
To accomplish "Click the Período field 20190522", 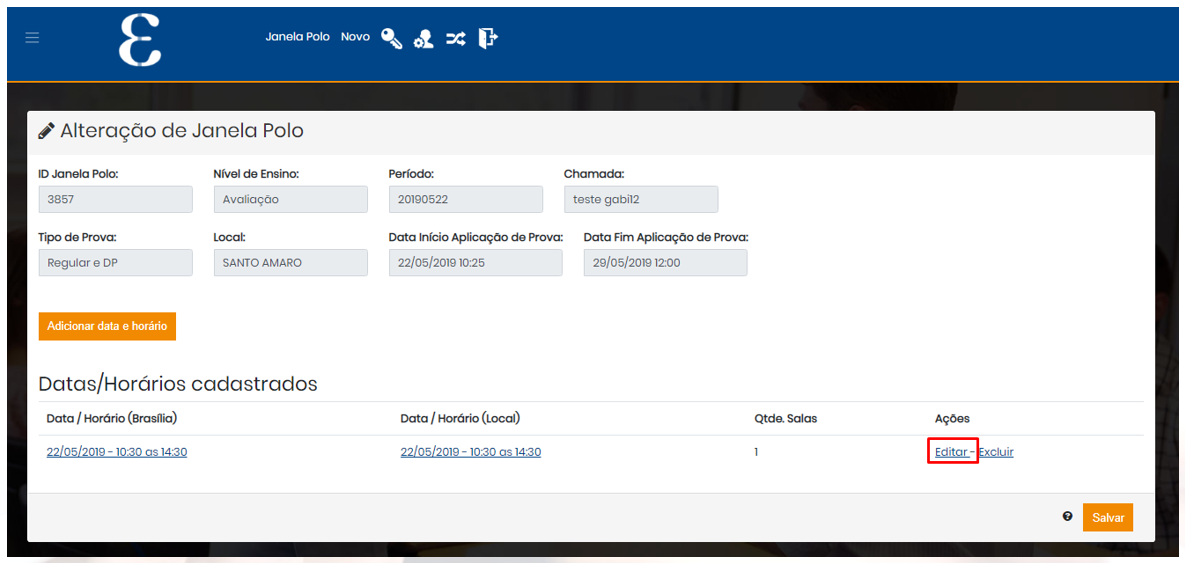I will pos(466,200).
